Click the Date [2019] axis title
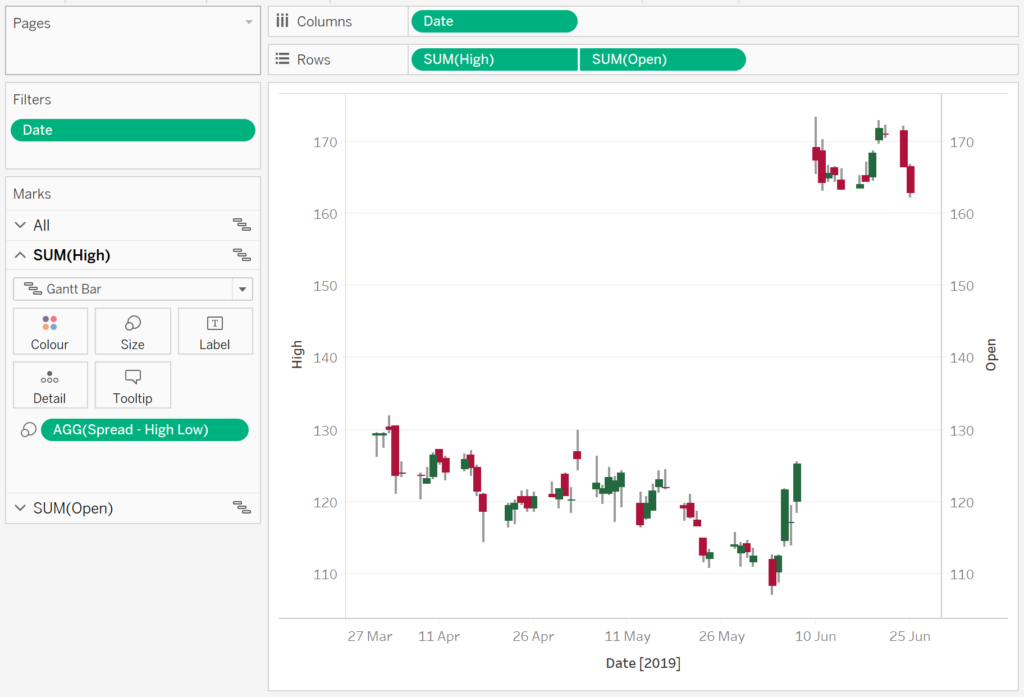Viewport: 1024px width, 697px height. pyautogui.click(x=643, y=663)
